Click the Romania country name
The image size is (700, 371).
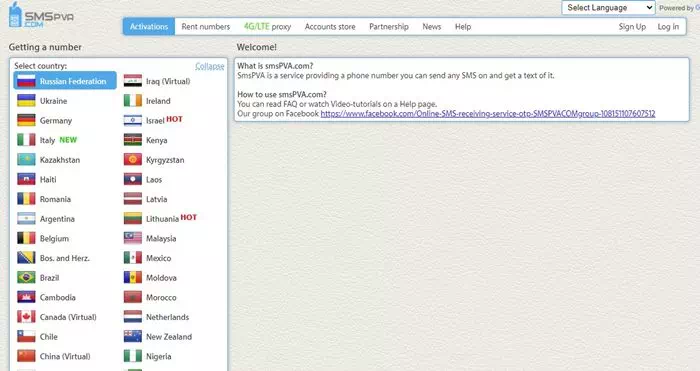coord(55,199)
